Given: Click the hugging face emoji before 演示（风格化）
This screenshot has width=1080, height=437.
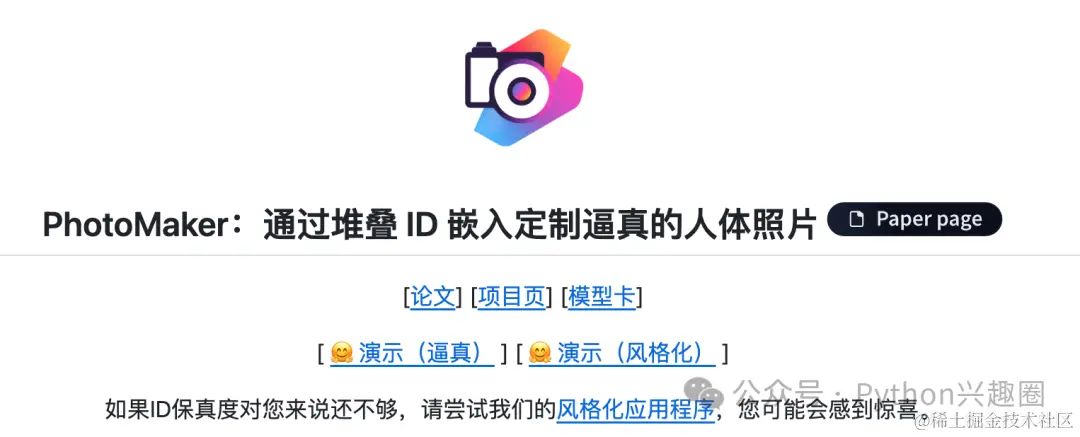Looking at the screenshot, I should [x=540, y=353].
